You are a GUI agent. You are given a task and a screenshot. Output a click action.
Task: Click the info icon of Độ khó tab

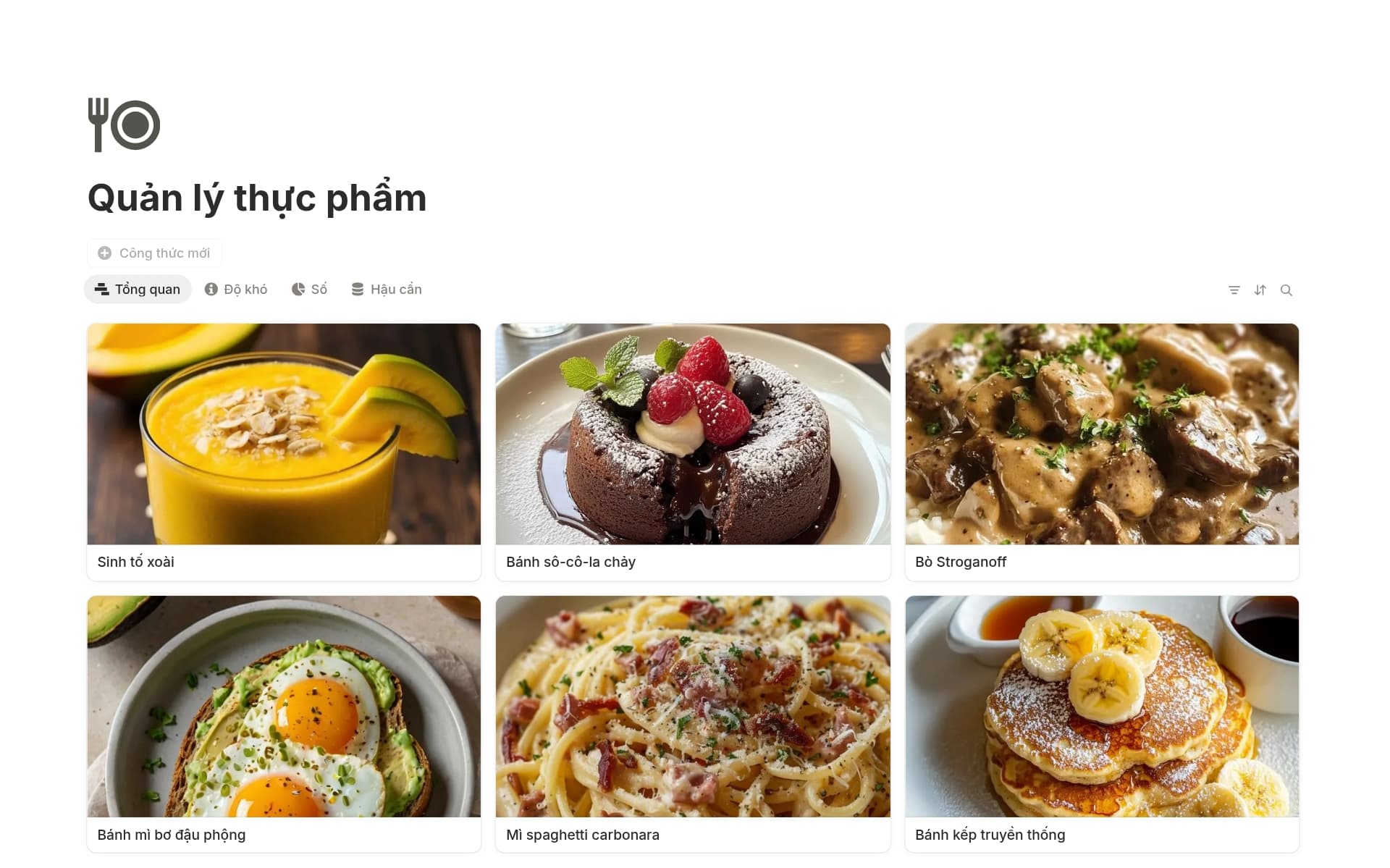pos(211,290)
